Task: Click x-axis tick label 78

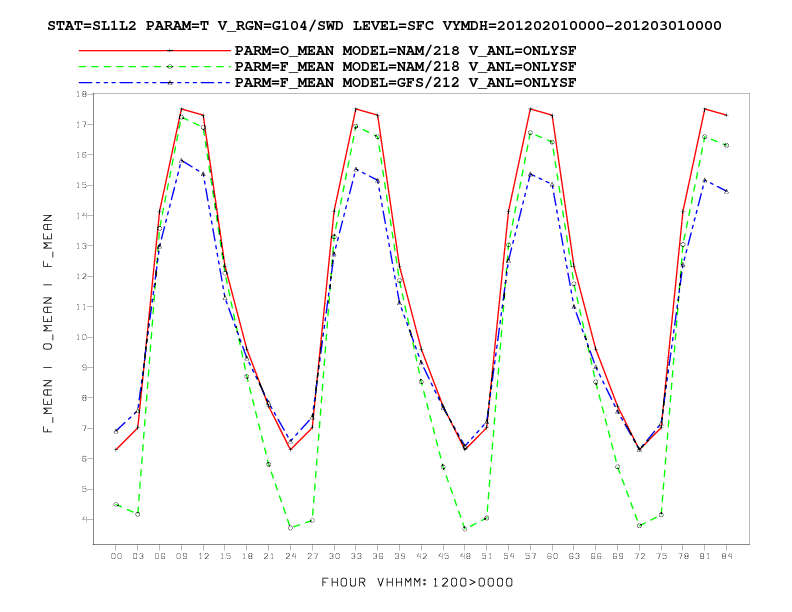Action: click(683, 556)
